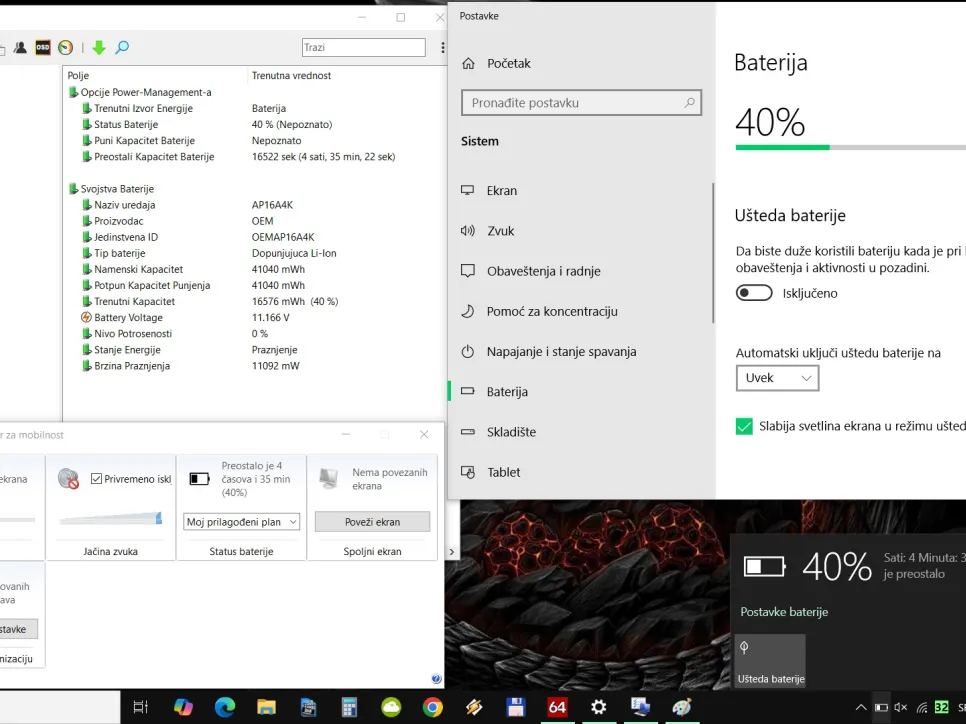Click the Poveži ekran button

pos(372,522)
